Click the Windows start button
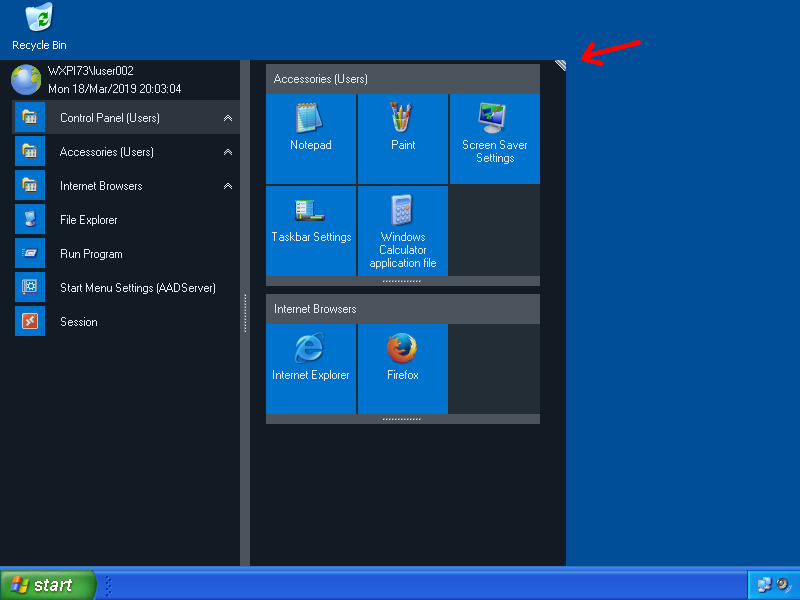The height and width of the screenshot is (600, 800). coord(48,585)
